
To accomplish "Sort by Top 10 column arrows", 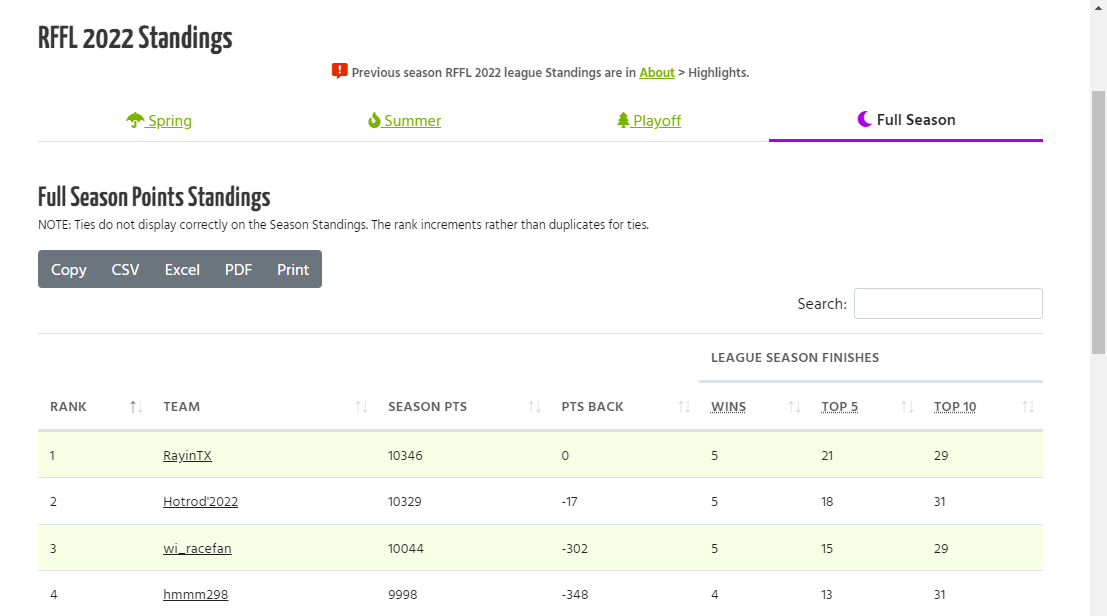I will point(1028,406).
